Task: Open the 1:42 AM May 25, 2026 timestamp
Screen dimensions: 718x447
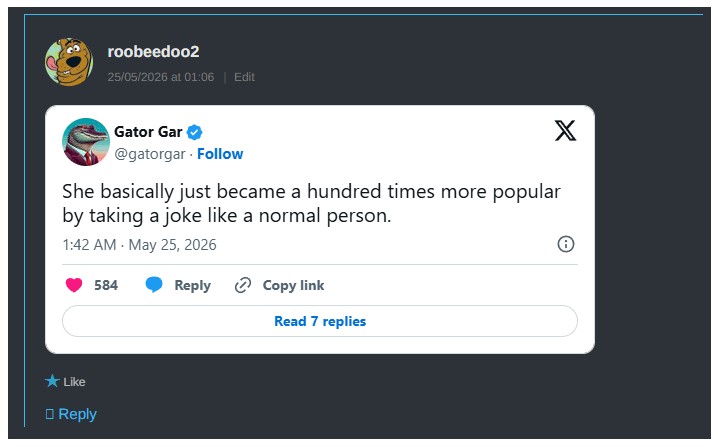Action: coord(139,245)
